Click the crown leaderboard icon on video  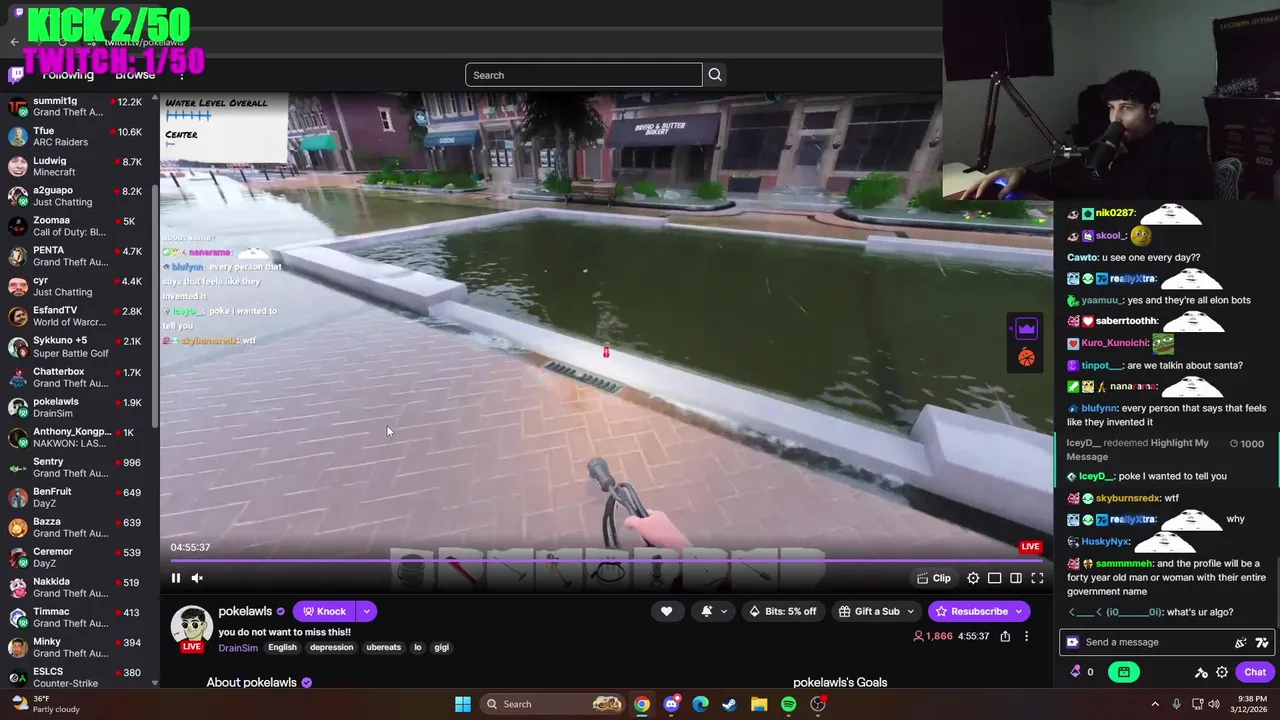[1026, 328]
